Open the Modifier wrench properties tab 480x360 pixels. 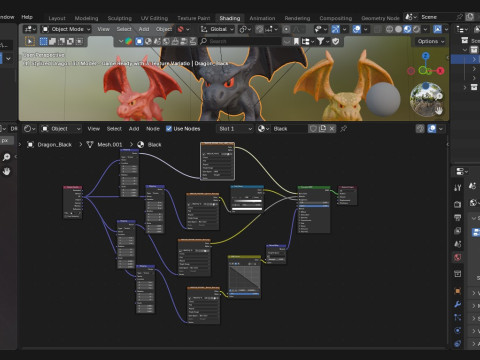pyautogui.click(x=458, y=304)
